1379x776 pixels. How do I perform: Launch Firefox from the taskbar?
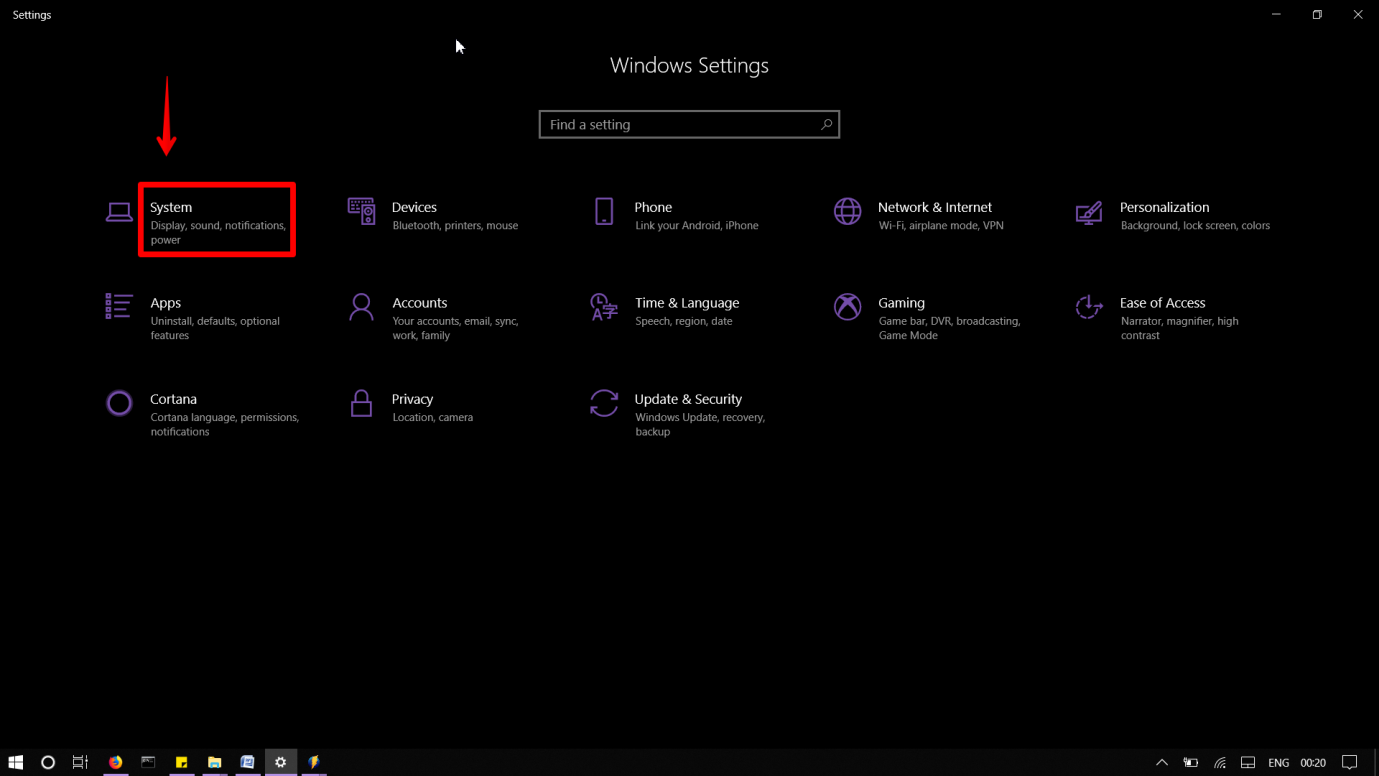tap(115, 762)
